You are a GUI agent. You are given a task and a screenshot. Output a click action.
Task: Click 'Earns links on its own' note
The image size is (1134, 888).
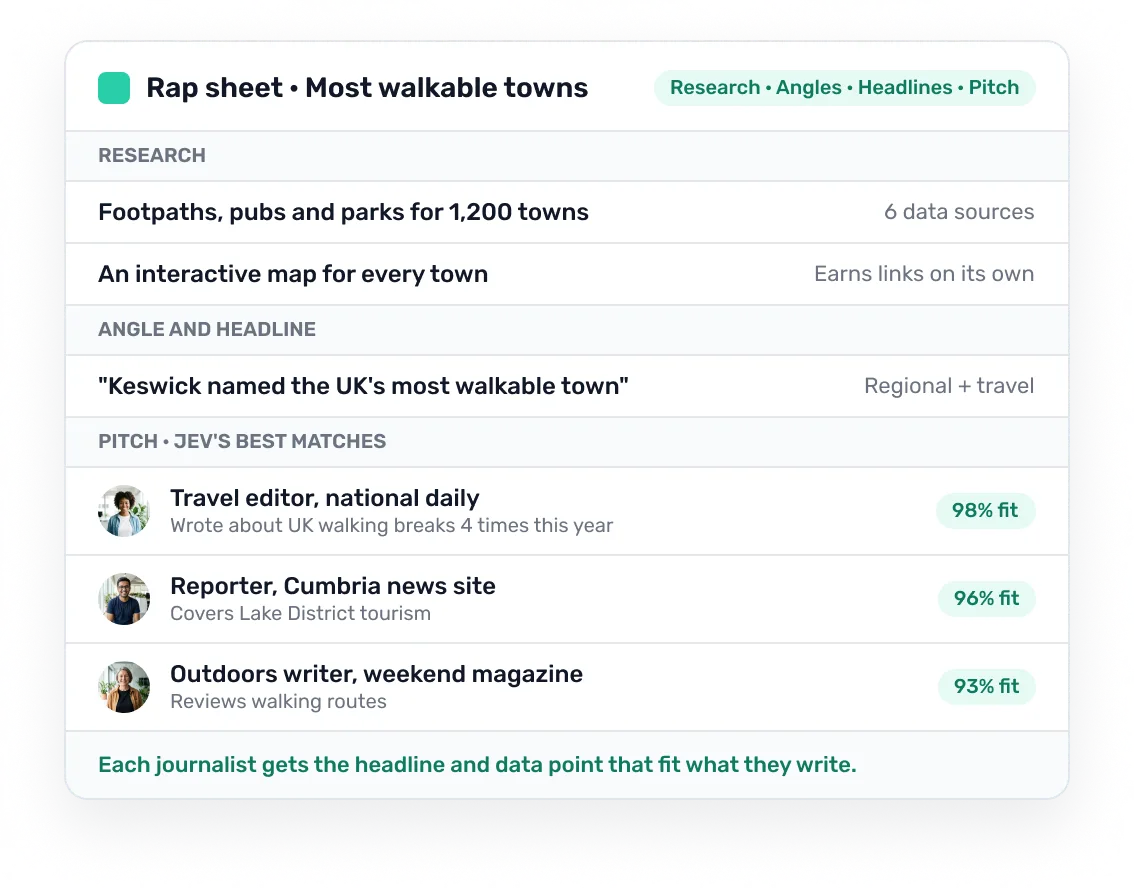[924, 274]
